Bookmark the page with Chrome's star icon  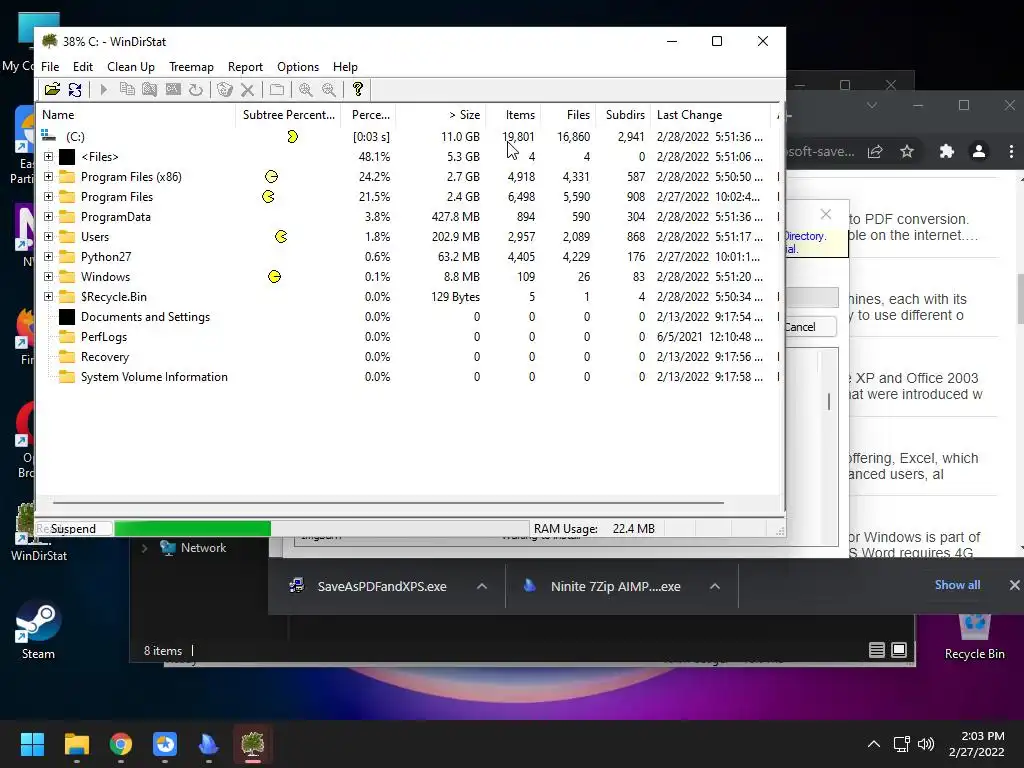[x=907, y=152]
